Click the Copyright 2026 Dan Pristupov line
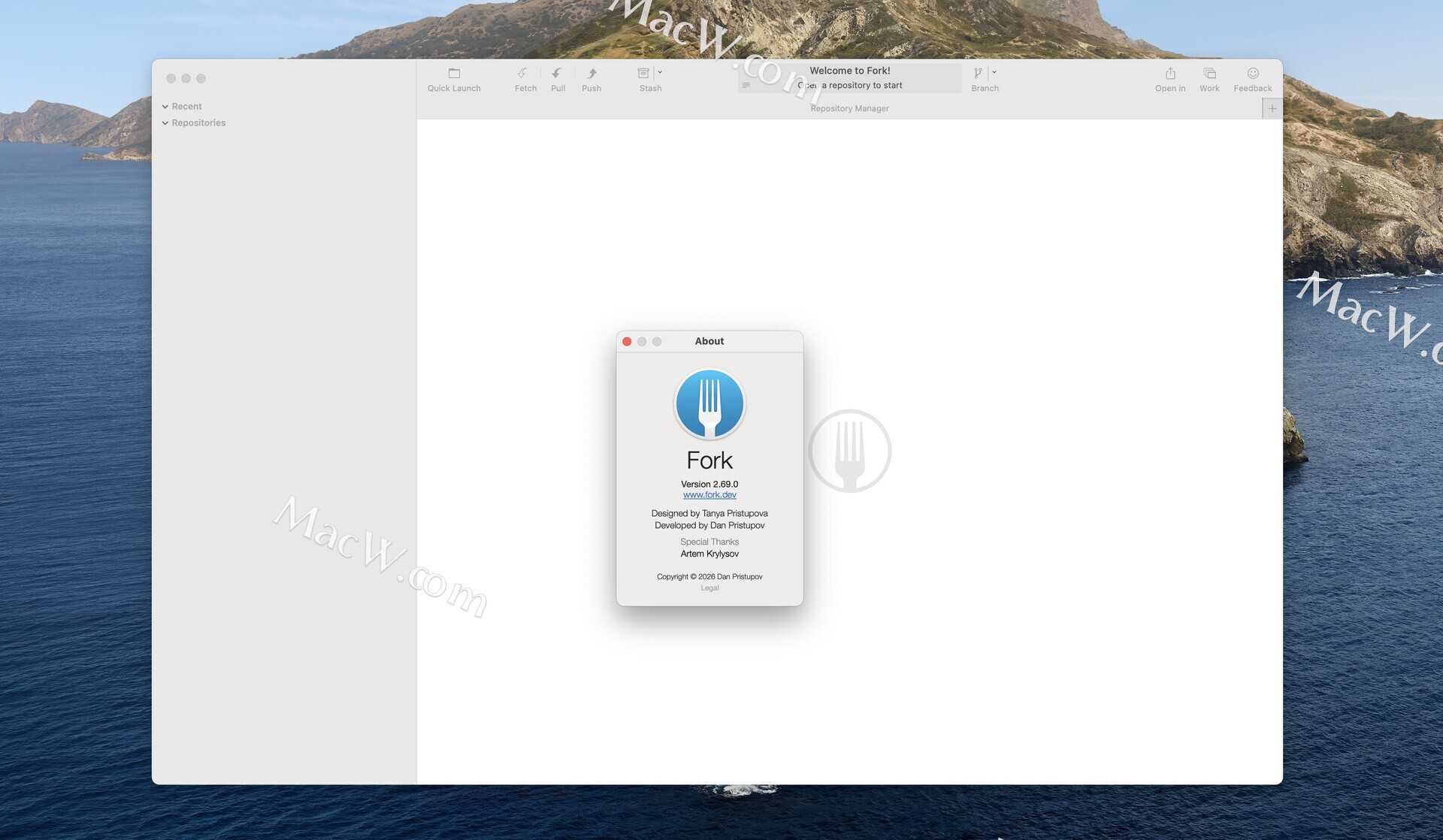This screenshot has height=840, width=1443. pos(709,577)
